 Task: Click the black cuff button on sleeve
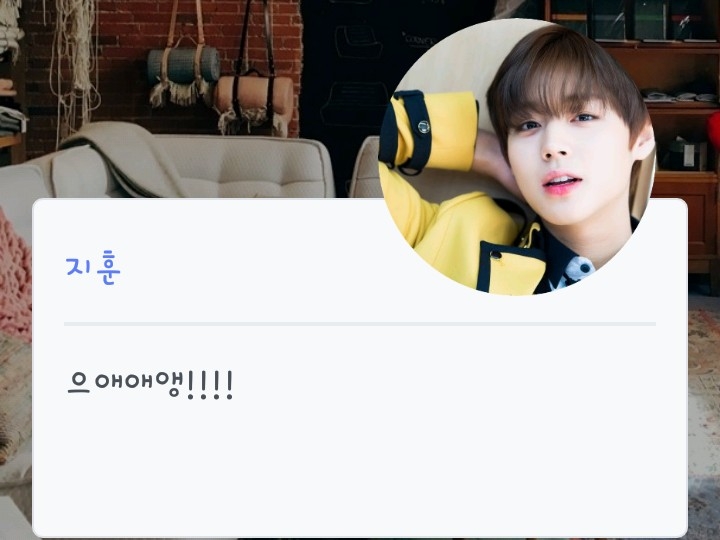(424, 126)
